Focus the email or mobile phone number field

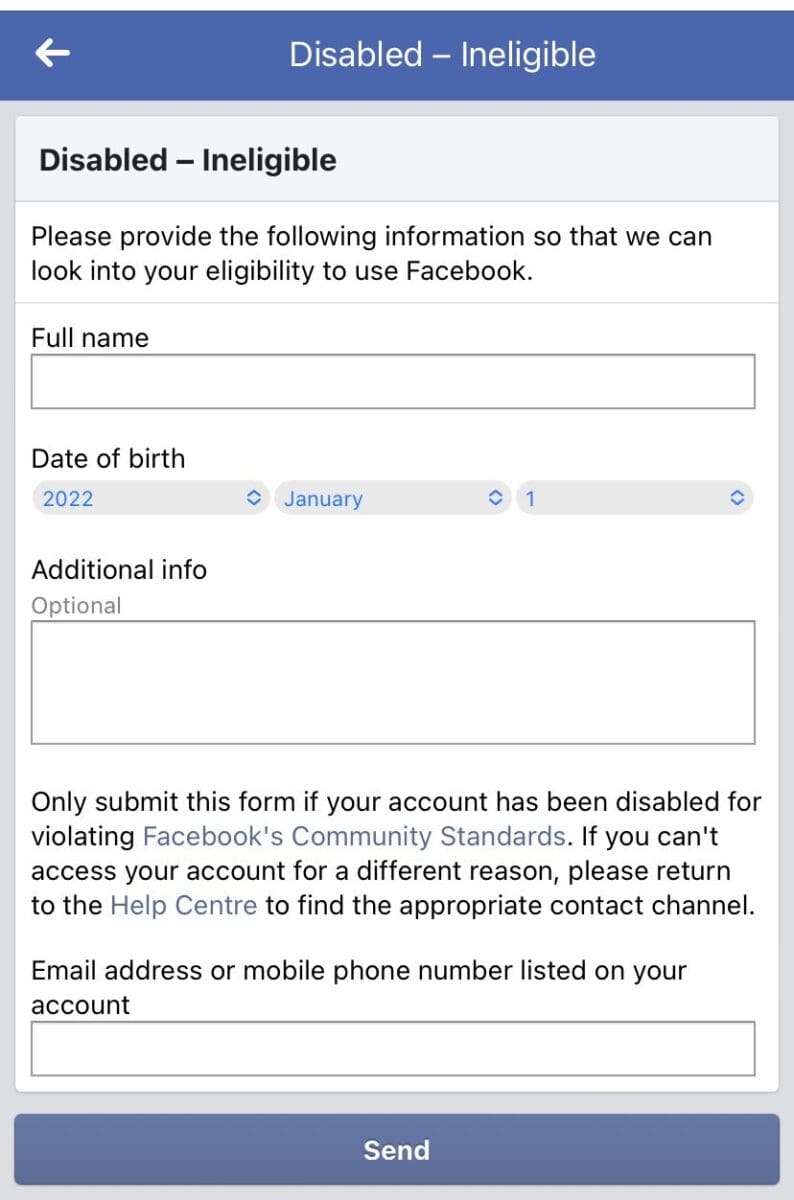[393, 1048]
